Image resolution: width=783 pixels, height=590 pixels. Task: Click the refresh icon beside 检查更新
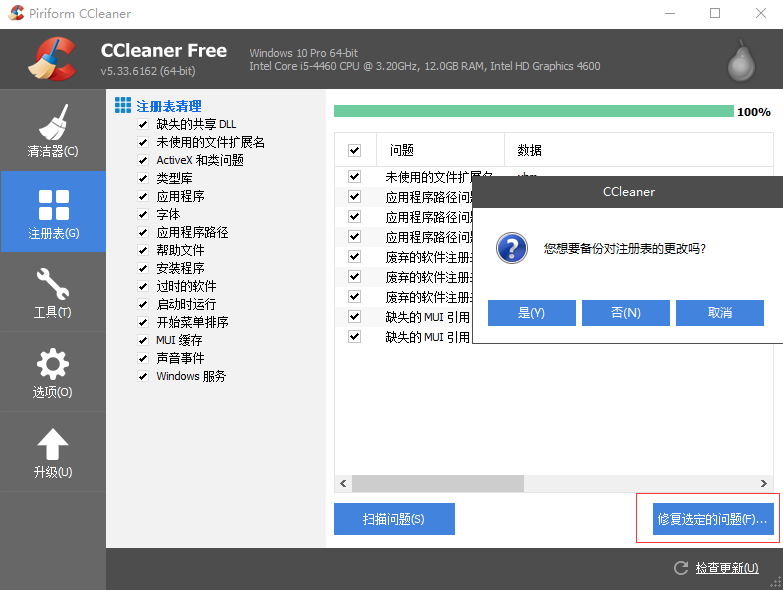pyautogui.click(x=681, y=568)
